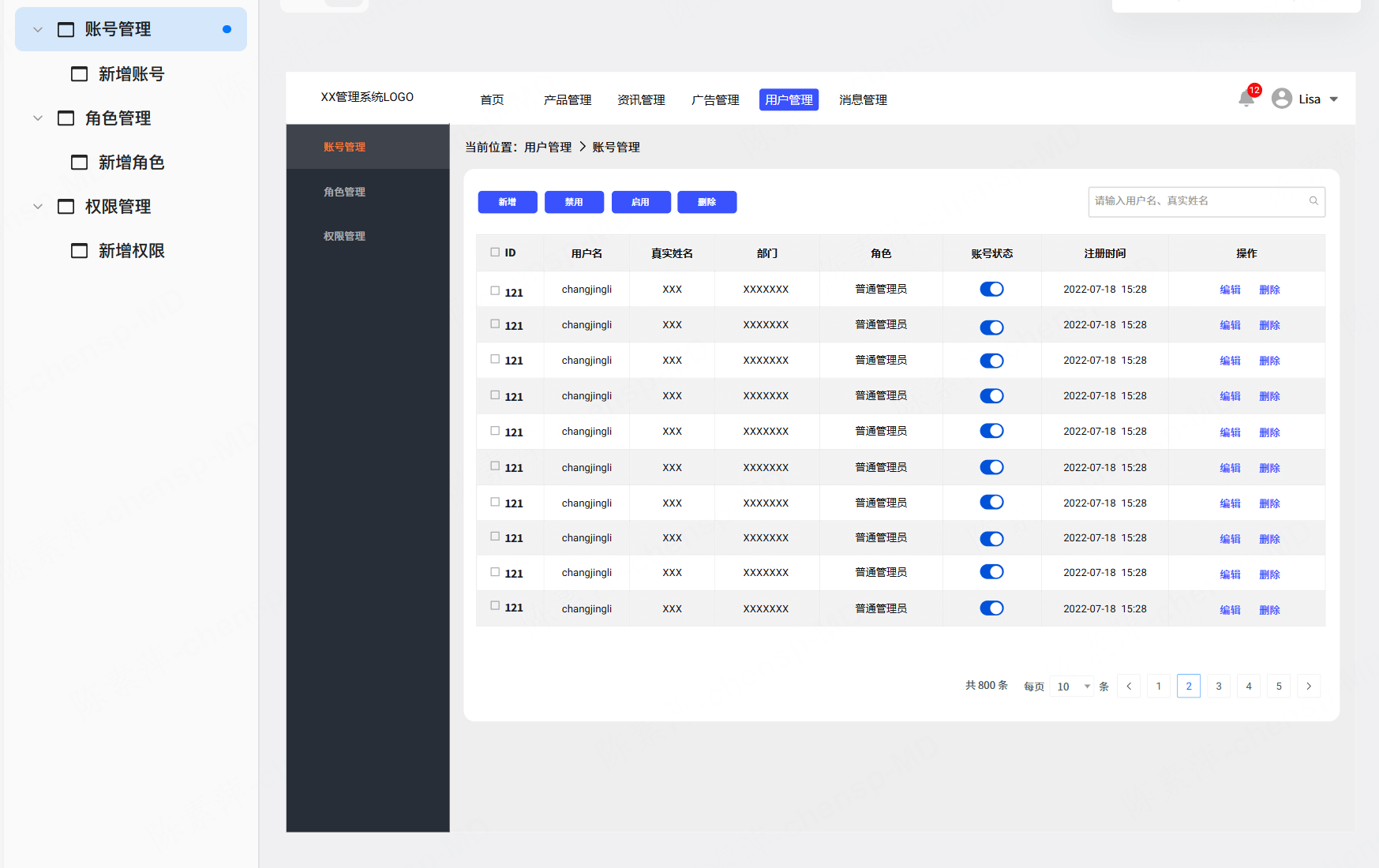Image resolution: width=1379 pixels, height=868 pixels.
Task: Check the select-all checkbox in ID header
Action: [x=495, y=253]
